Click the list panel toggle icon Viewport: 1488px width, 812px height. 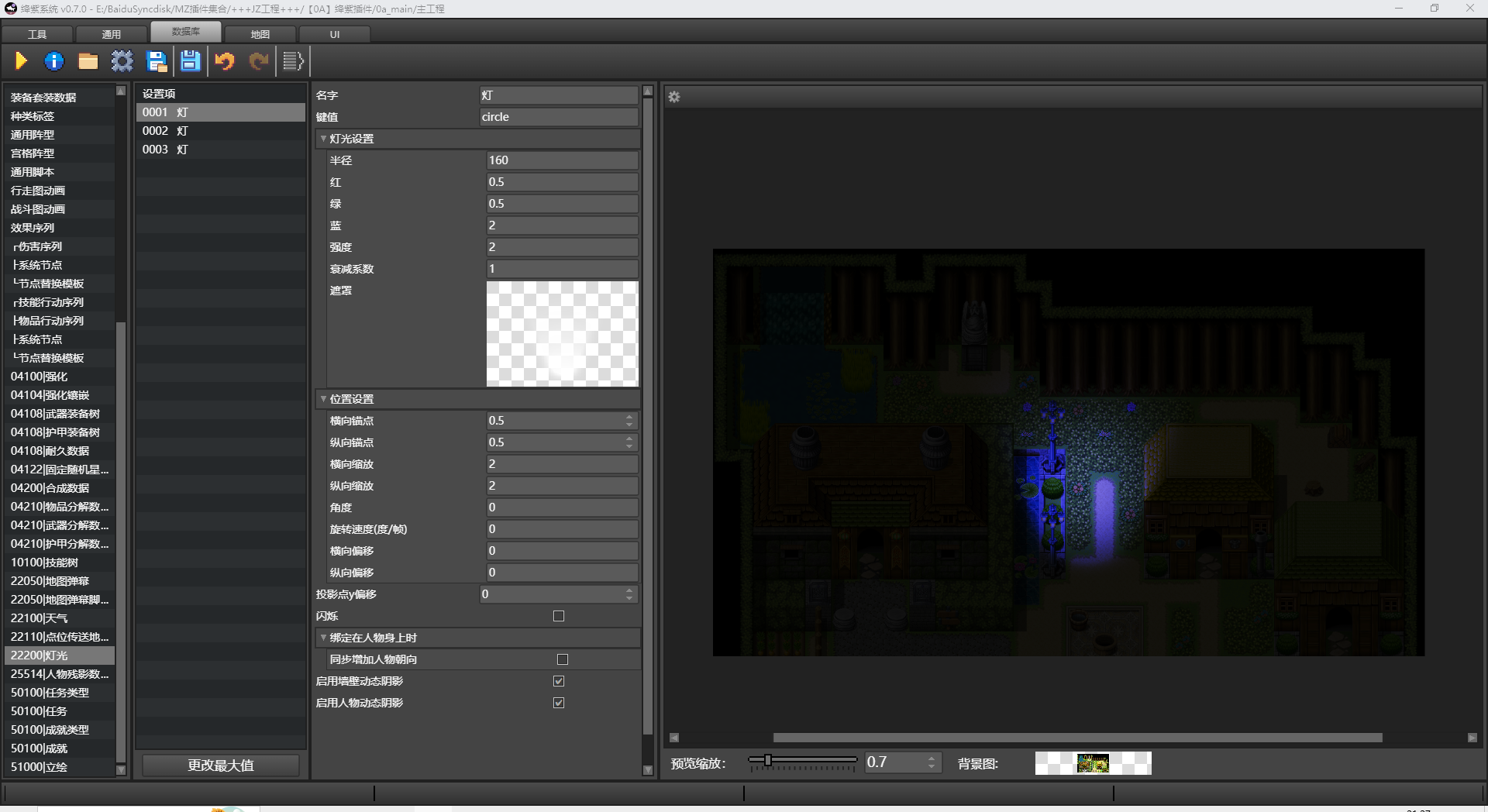point(293,61)
